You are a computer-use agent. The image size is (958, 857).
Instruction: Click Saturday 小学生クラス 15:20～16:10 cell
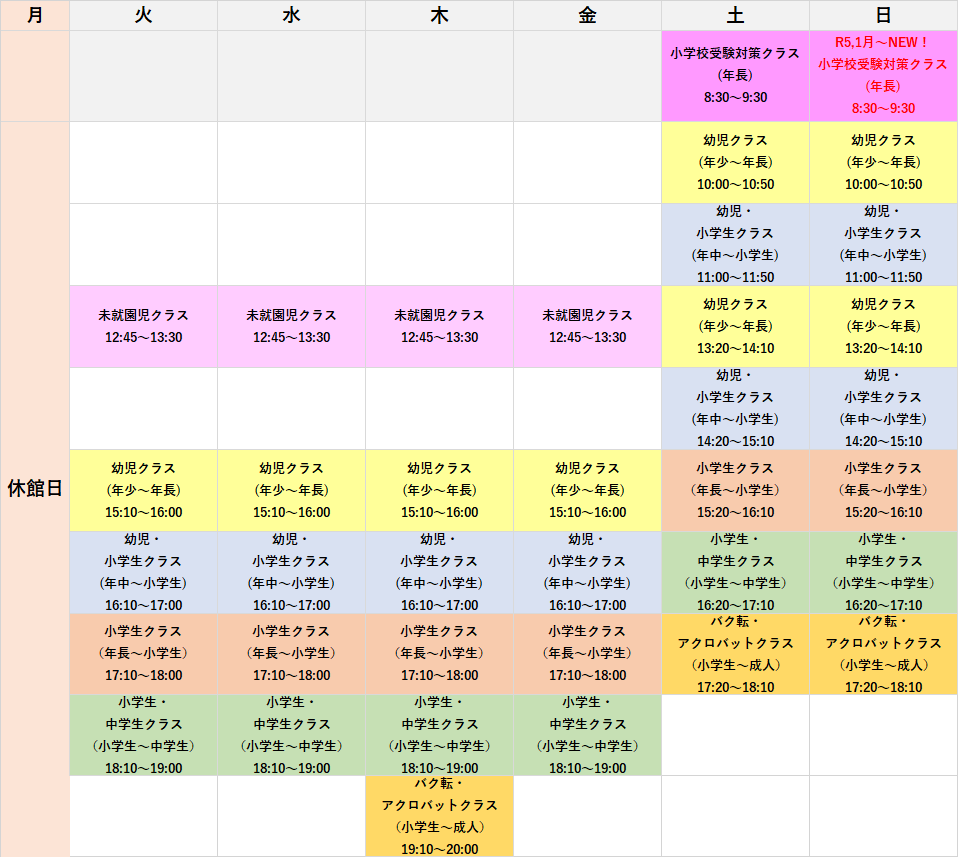pyautogui.click(x=735, y=490)
